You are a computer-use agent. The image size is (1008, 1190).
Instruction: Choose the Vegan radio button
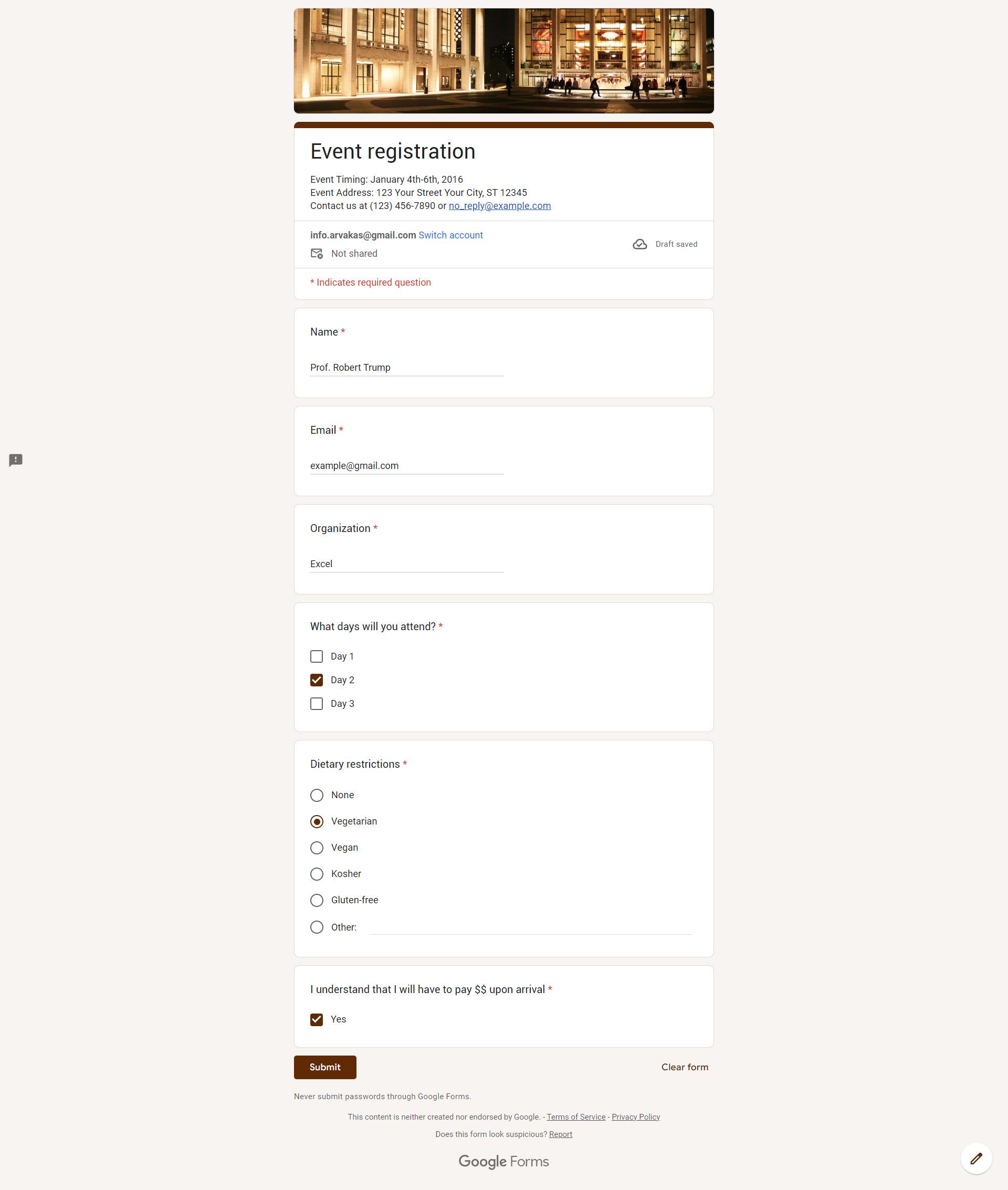[x=317, y=848]
